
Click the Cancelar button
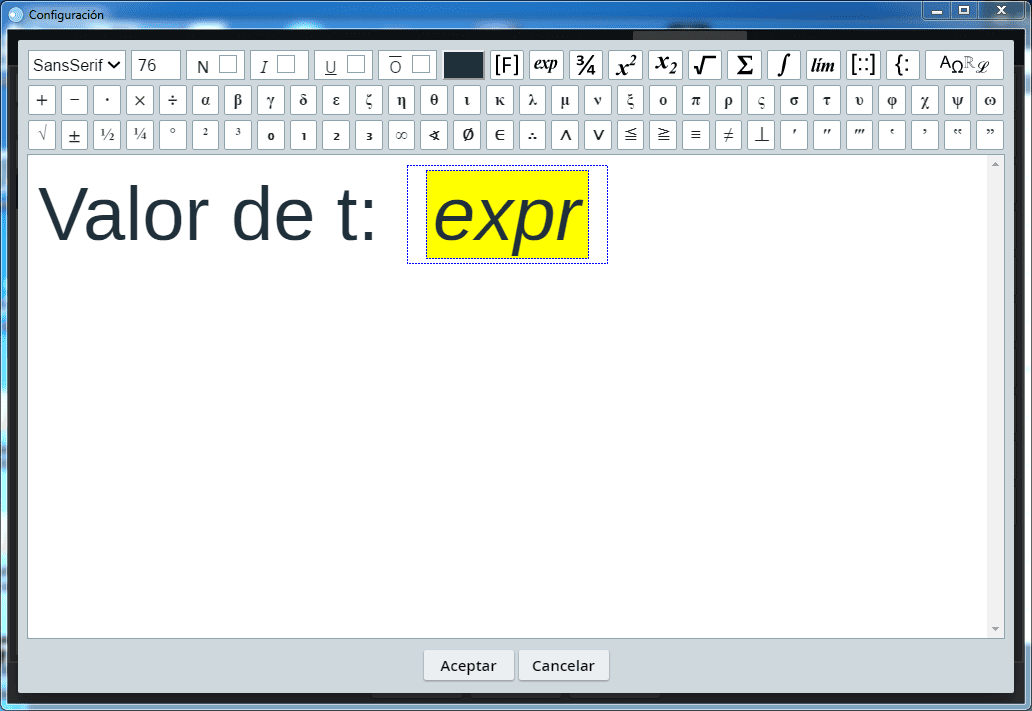coord(563,666)
